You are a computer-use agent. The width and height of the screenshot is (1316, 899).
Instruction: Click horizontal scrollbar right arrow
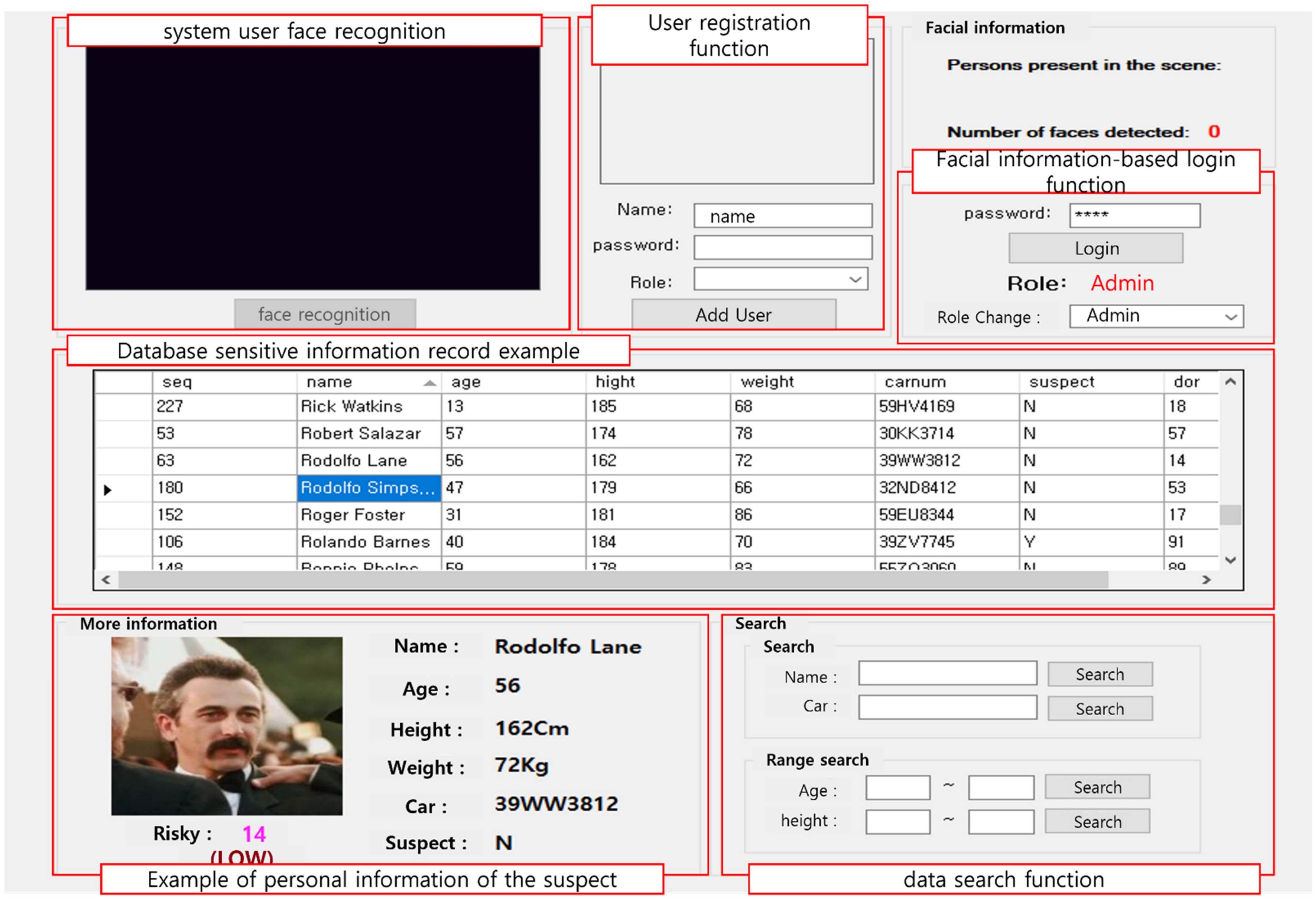coord(1206,579)
